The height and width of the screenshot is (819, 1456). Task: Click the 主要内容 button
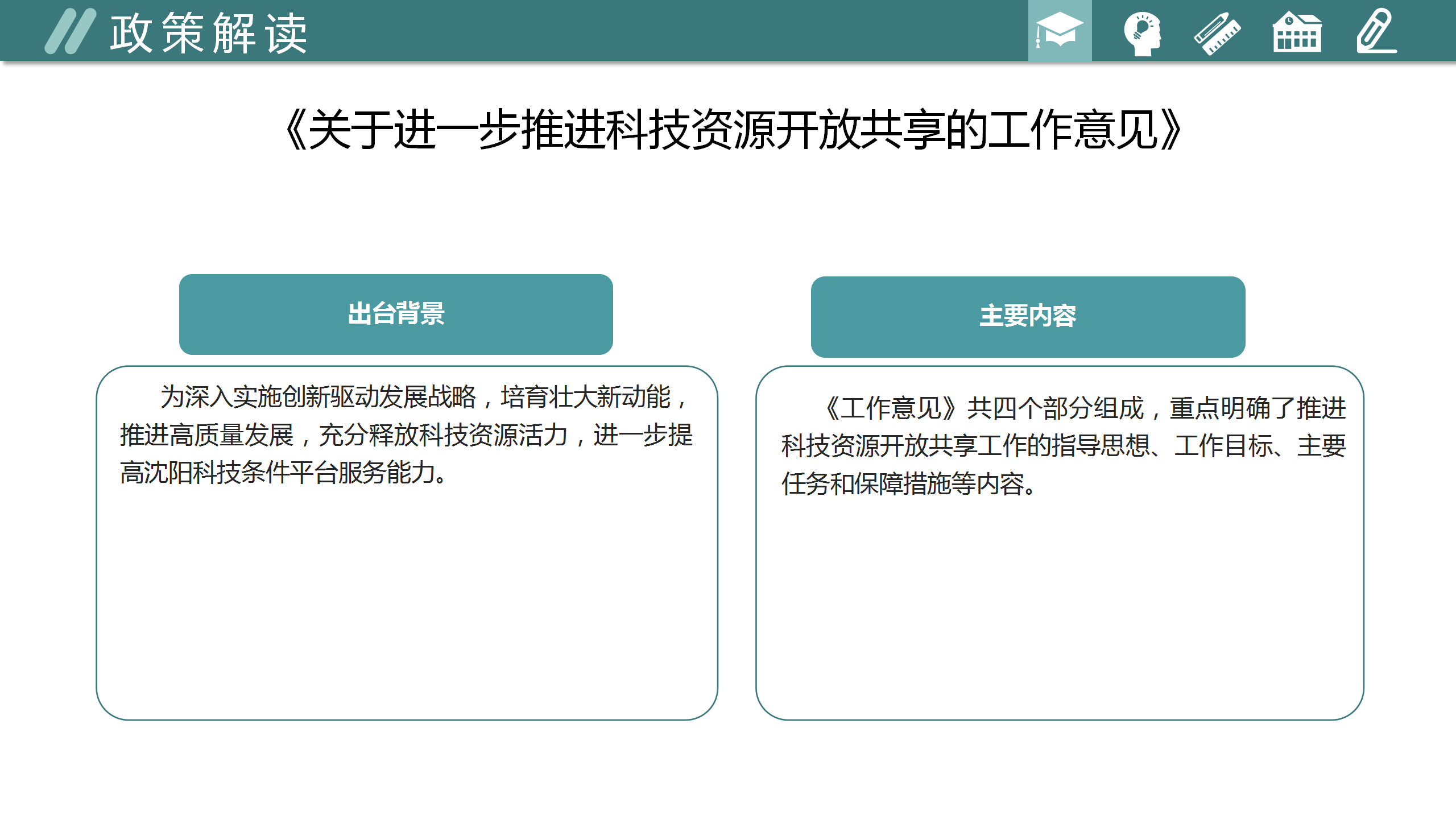coord(1028,316)
